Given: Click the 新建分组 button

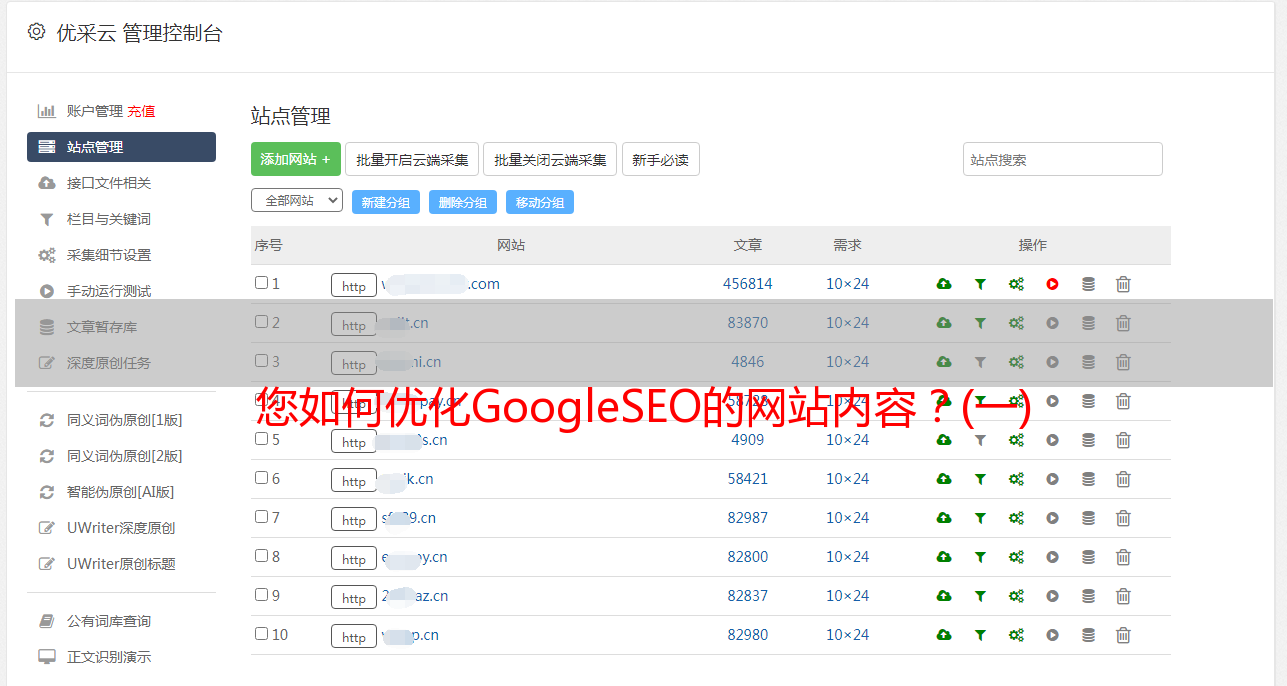Looking at the screenshot, I should click(x=386, y=202).
